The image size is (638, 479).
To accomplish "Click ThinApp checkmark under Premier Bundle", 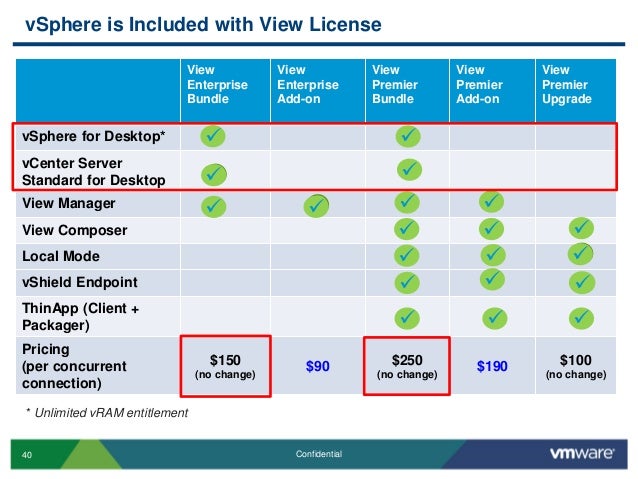I will [407, 318].
